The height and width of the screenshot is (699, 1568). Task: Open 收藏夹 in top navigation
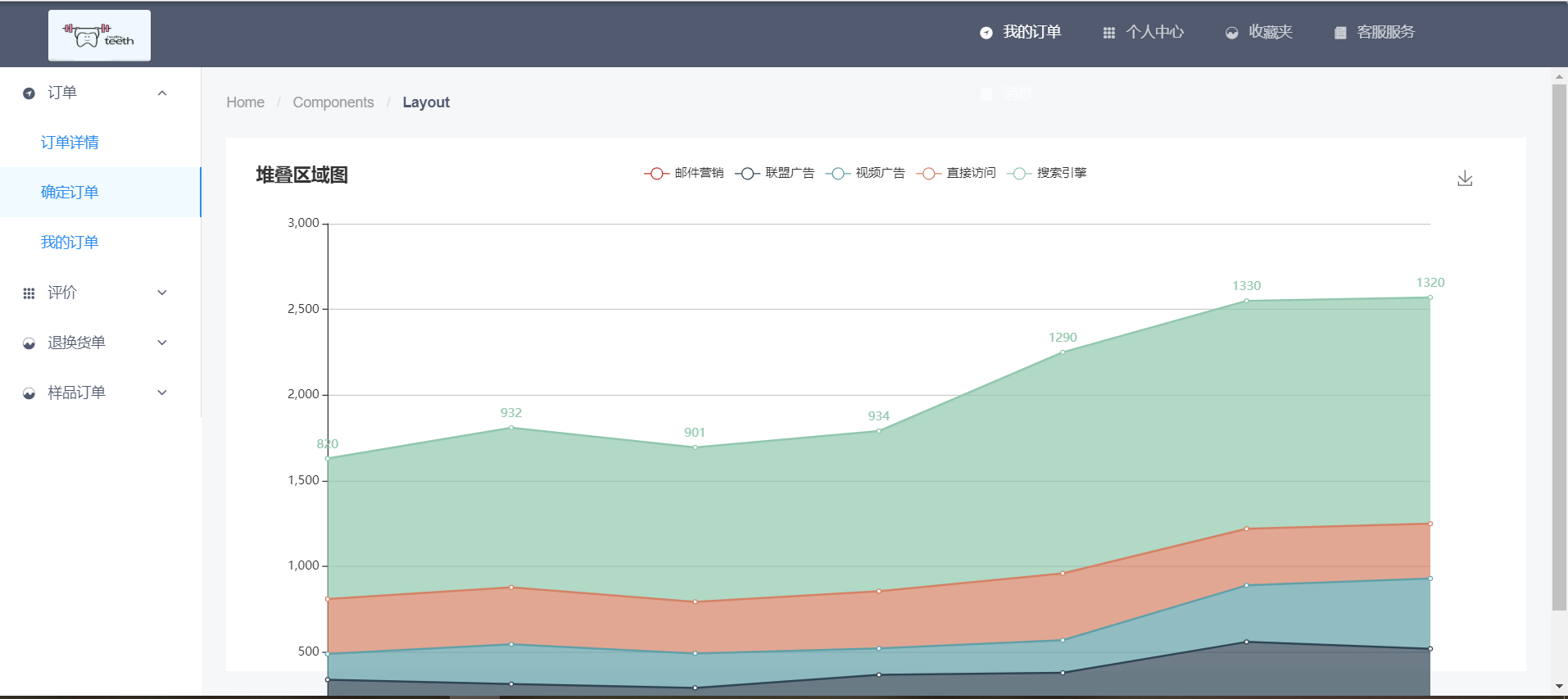click(1270, 32)
